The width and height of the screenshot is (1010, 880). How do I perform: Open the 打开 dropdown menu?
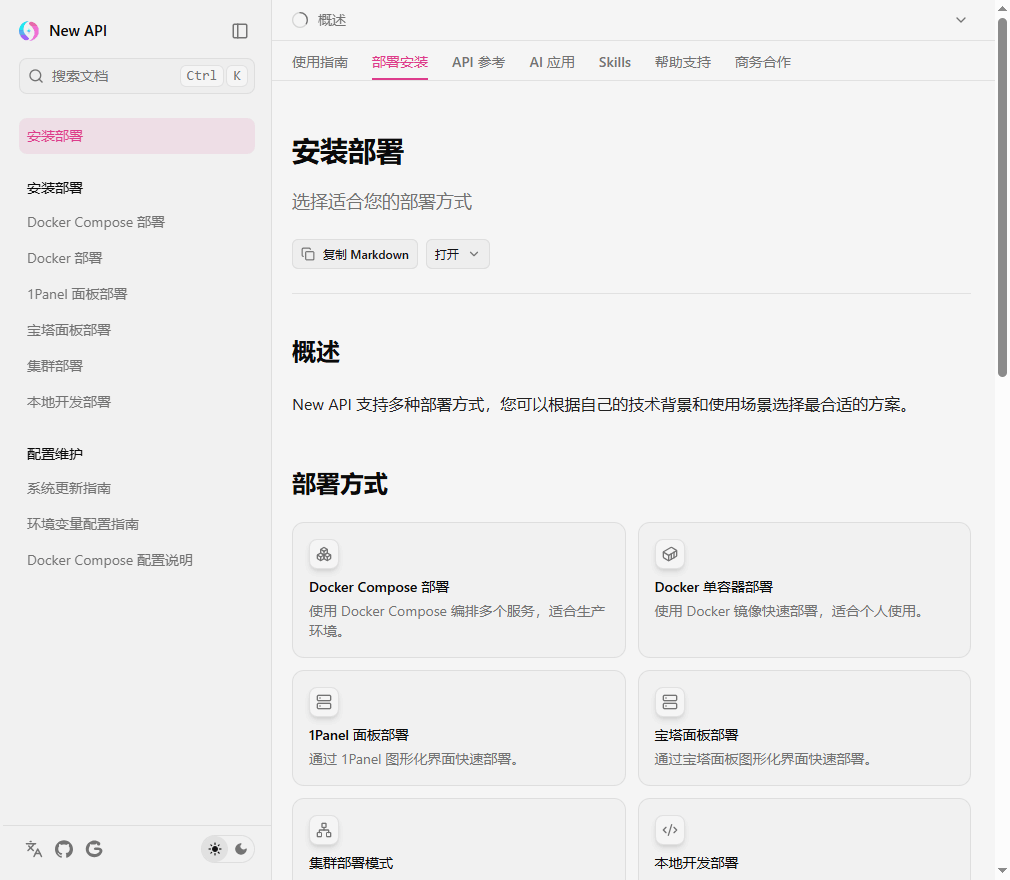[457, 254]
